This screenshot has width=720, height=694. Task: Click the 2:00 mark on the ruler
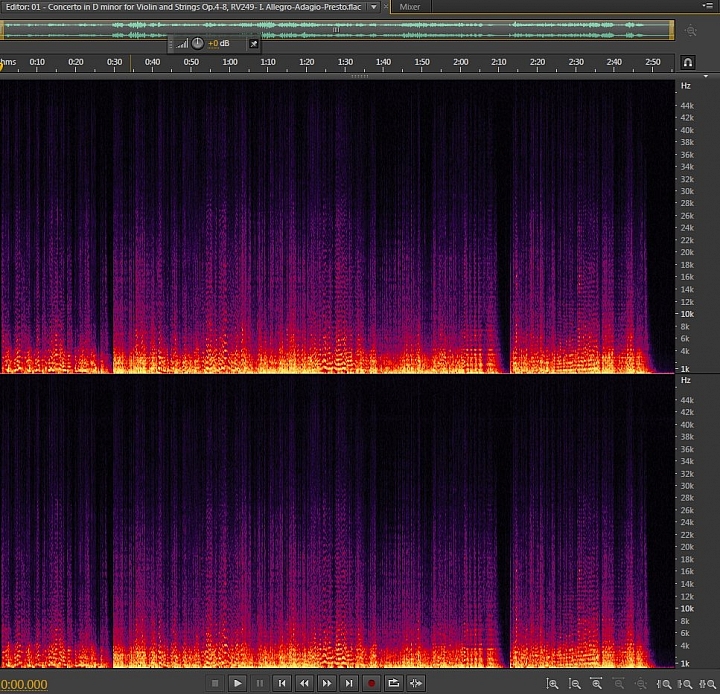tap(461, 62)
